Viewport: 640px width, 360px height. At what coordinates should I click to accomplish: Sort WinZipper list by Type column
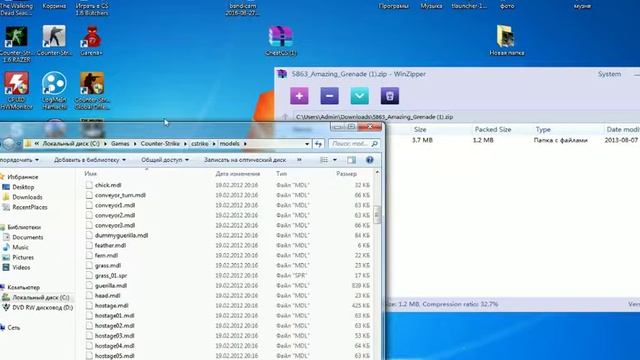(543, 129)
